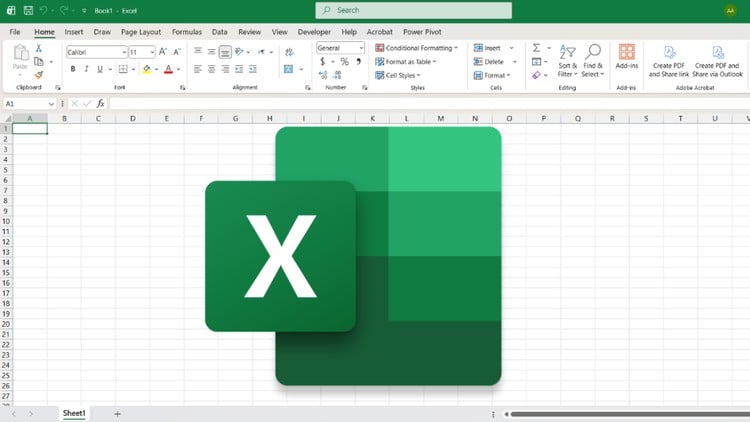The image size is (750, 422).
Task: Apply the Percent Style format
Action: [x=344, y=61]
